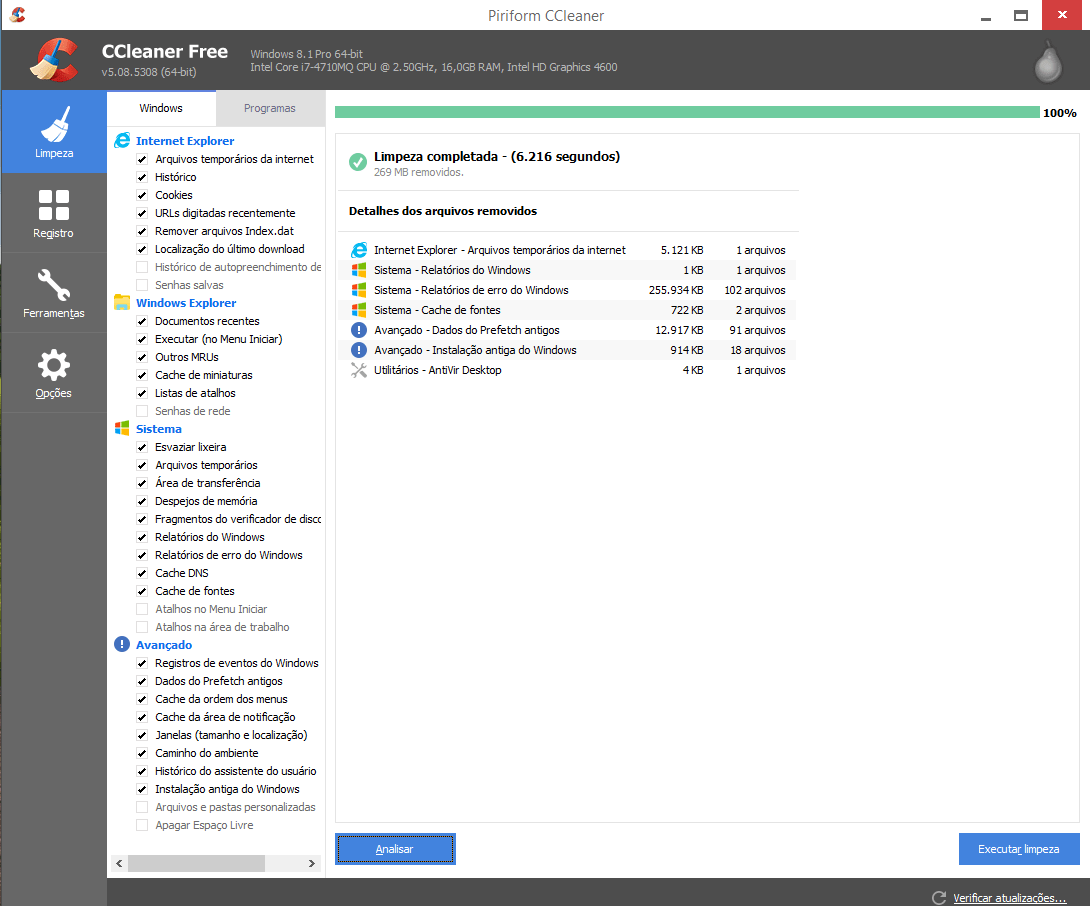The width and height of the screenshot is (1090, 906).
Task: Click the refresh icon near Verificar atualizações
Action: (x=937, y=897)
